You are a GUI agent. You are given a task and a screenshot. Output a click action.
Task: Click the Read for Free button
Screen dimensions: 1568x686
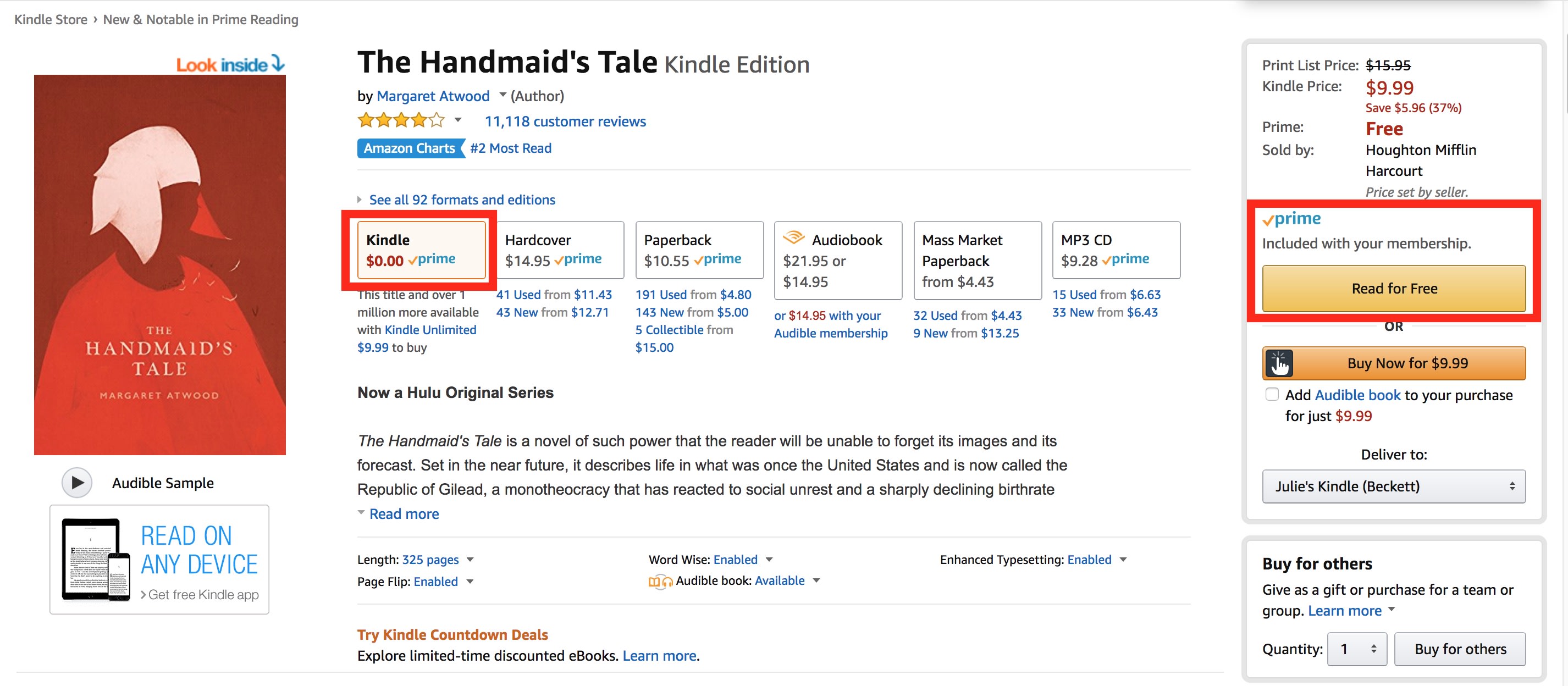coord(1393,289)
